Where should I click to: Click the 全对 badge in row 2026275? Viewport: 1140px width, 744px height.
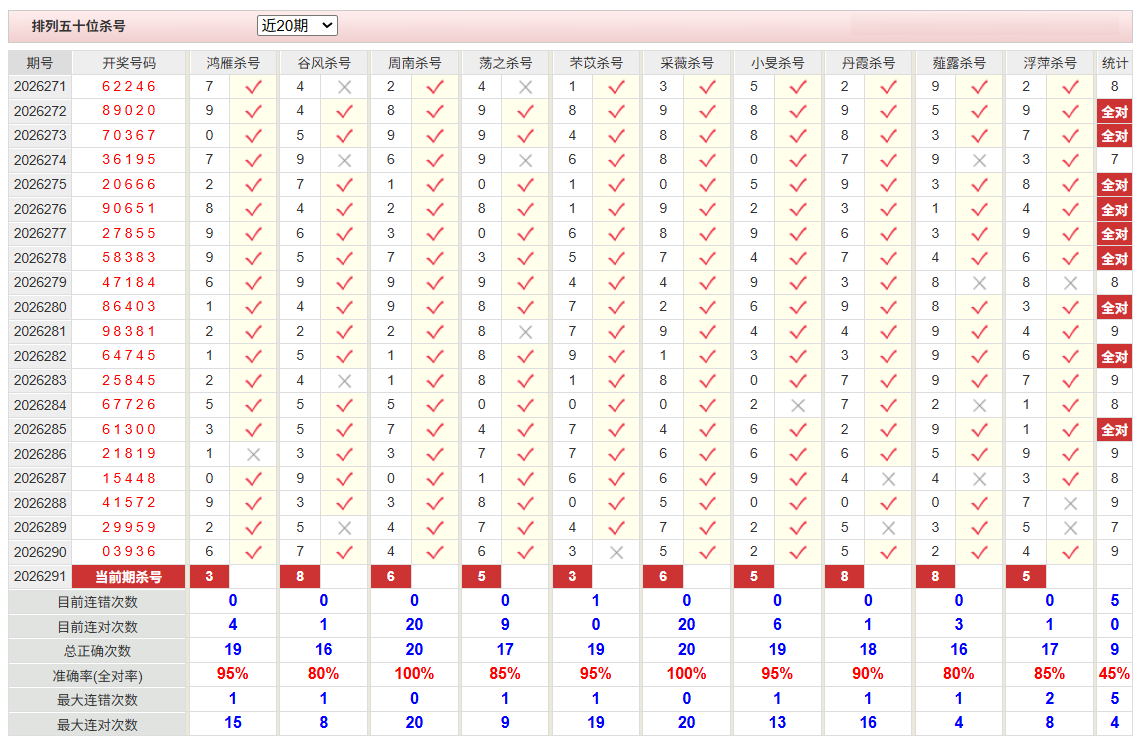(1114, 185)
